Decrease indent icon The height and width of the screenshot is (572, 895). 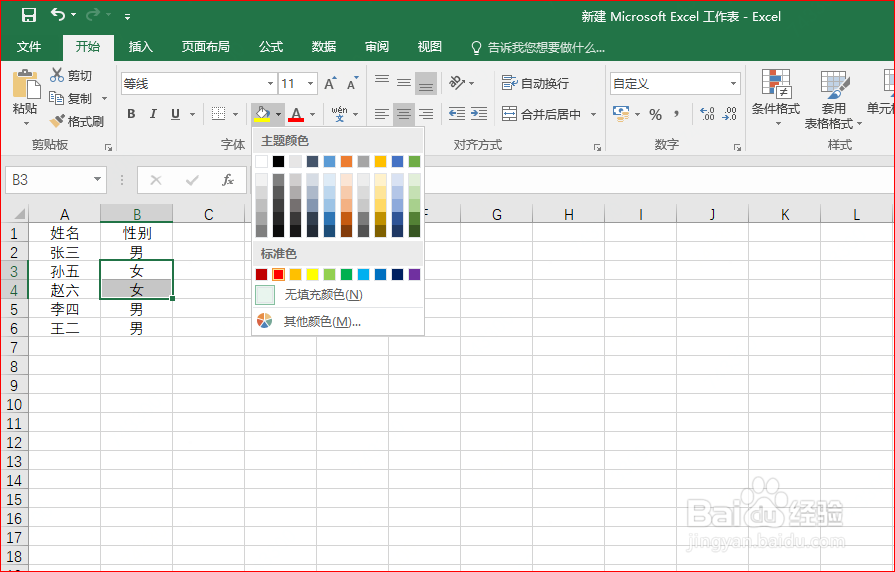click(x=457, y=114)
